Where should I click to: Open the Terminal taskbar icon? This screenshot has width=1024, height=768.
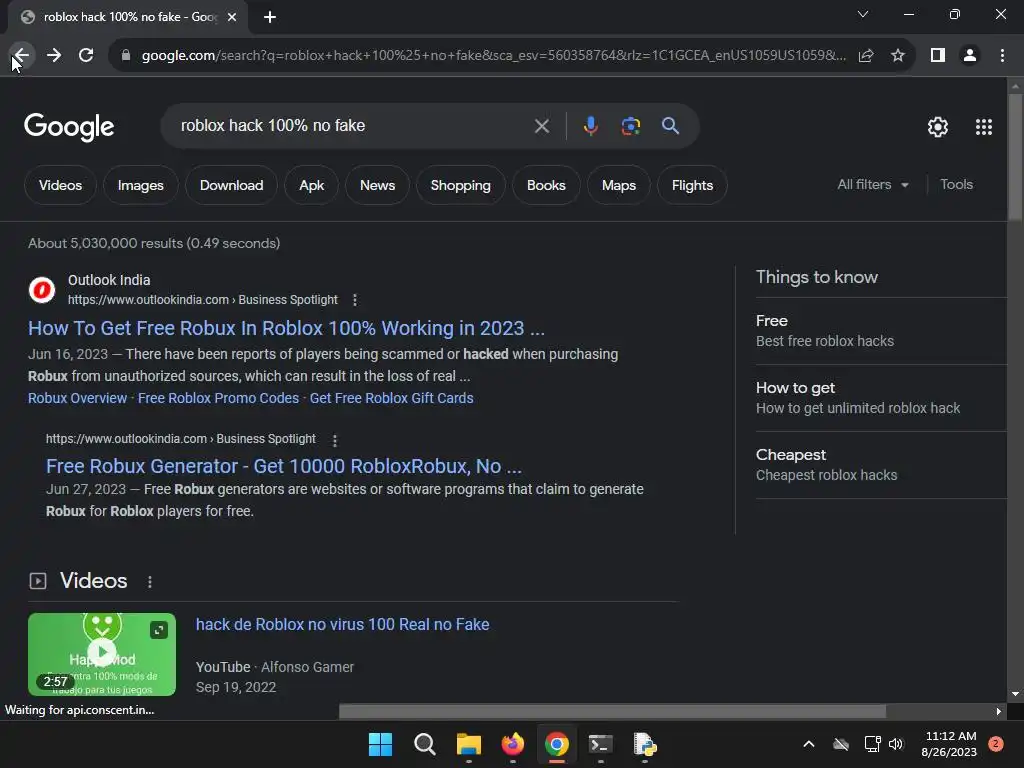600,744
